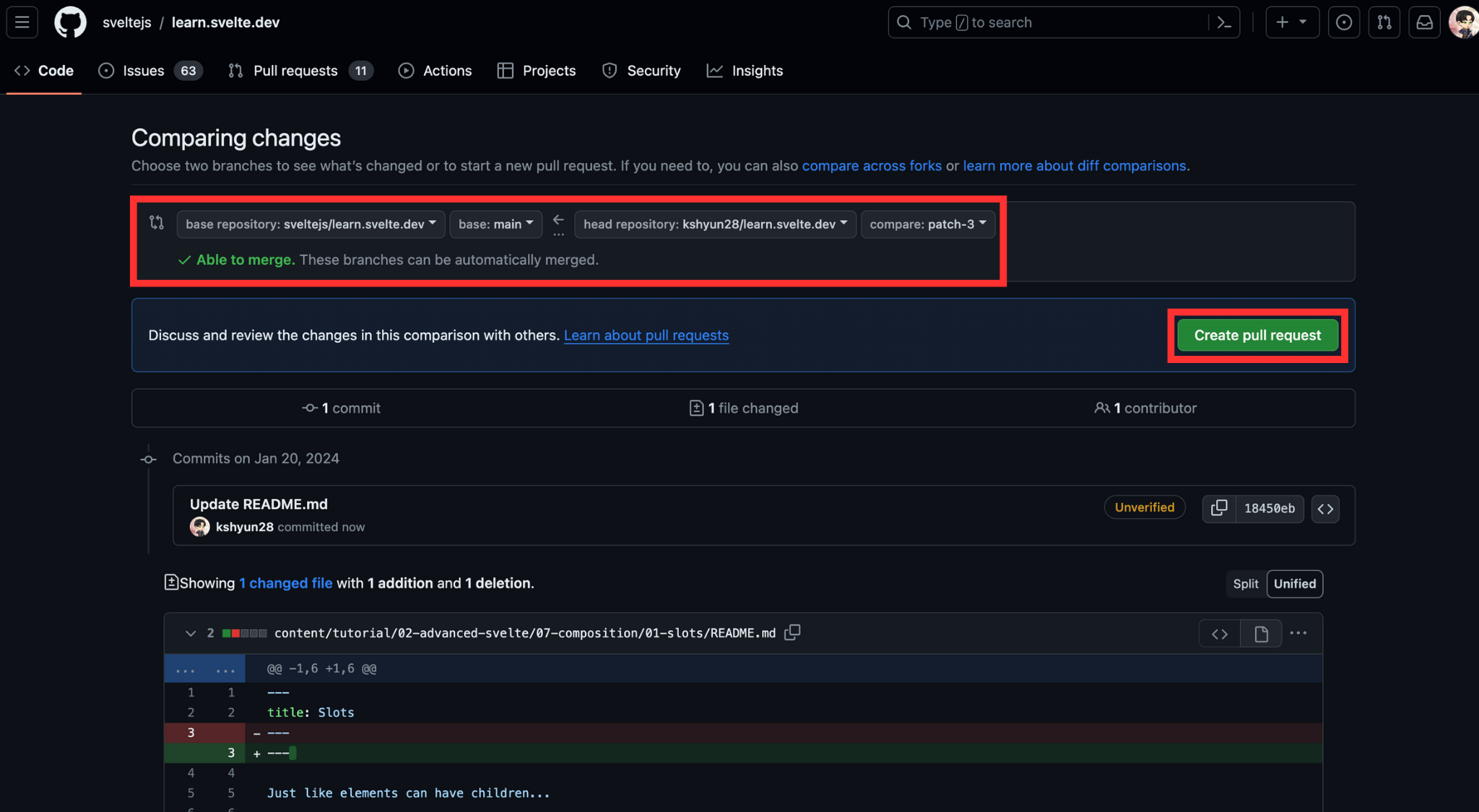Image resolution: width=1479 pixels, height=812 pixels.
Task: Toggle rich diff display for README.md
Action: (x=1261, y=633)
